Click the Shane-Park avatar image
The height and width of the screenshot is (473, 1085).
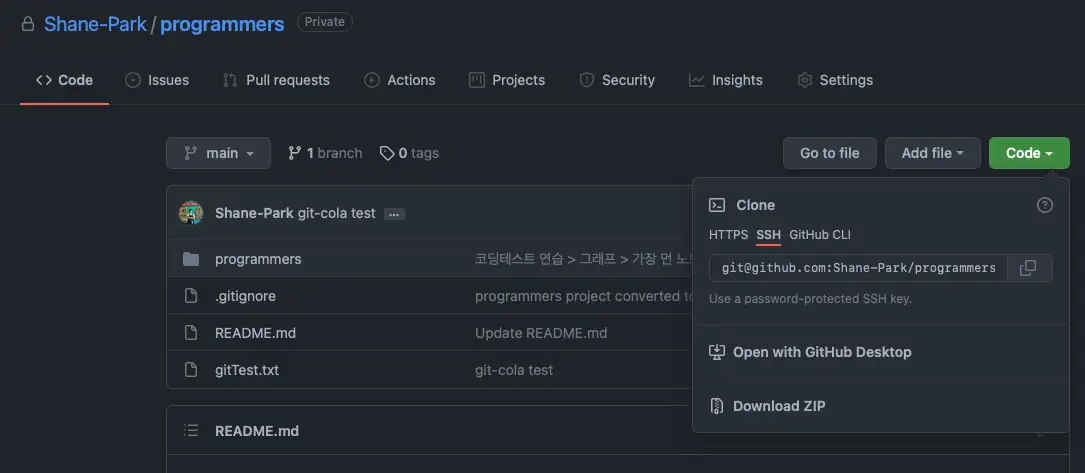(x=191, y=213)
